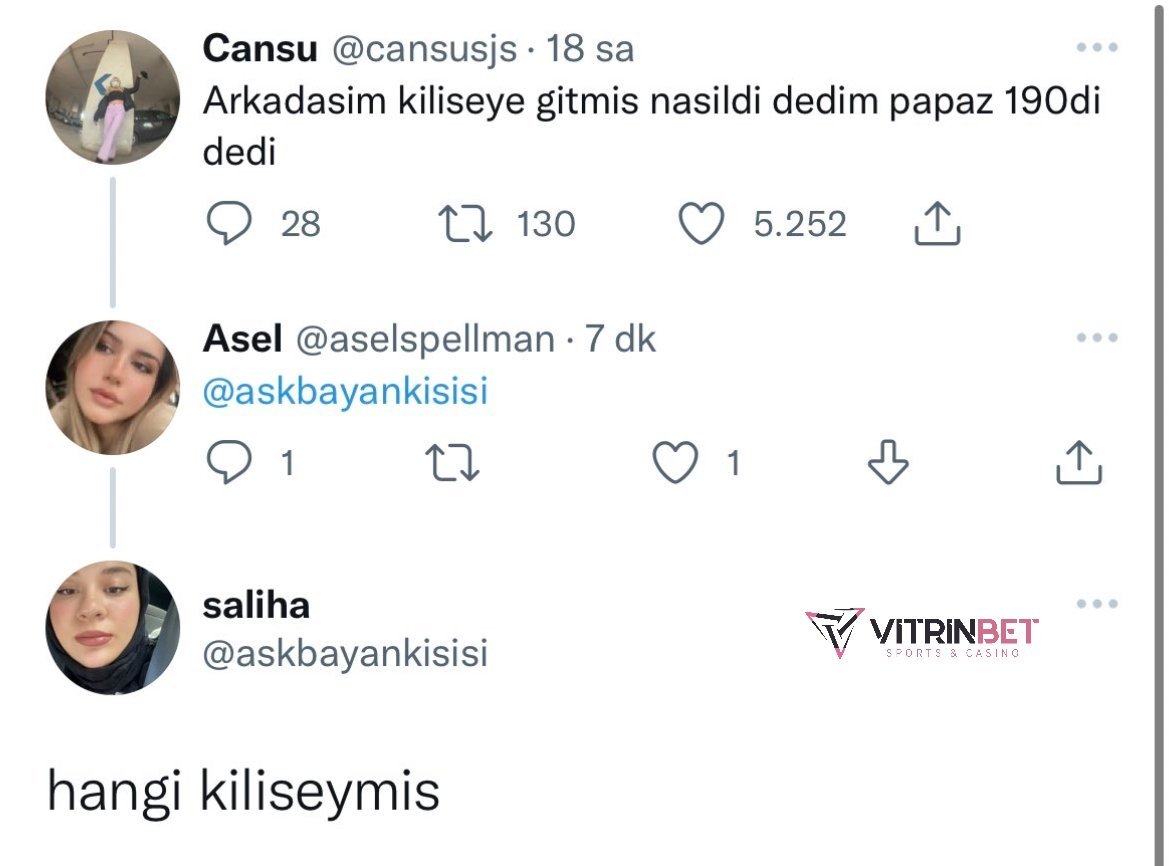The width and height of the screenshot is (1169, 866).
Task: View Cansu's profile picture
Action: pos(113,97)
